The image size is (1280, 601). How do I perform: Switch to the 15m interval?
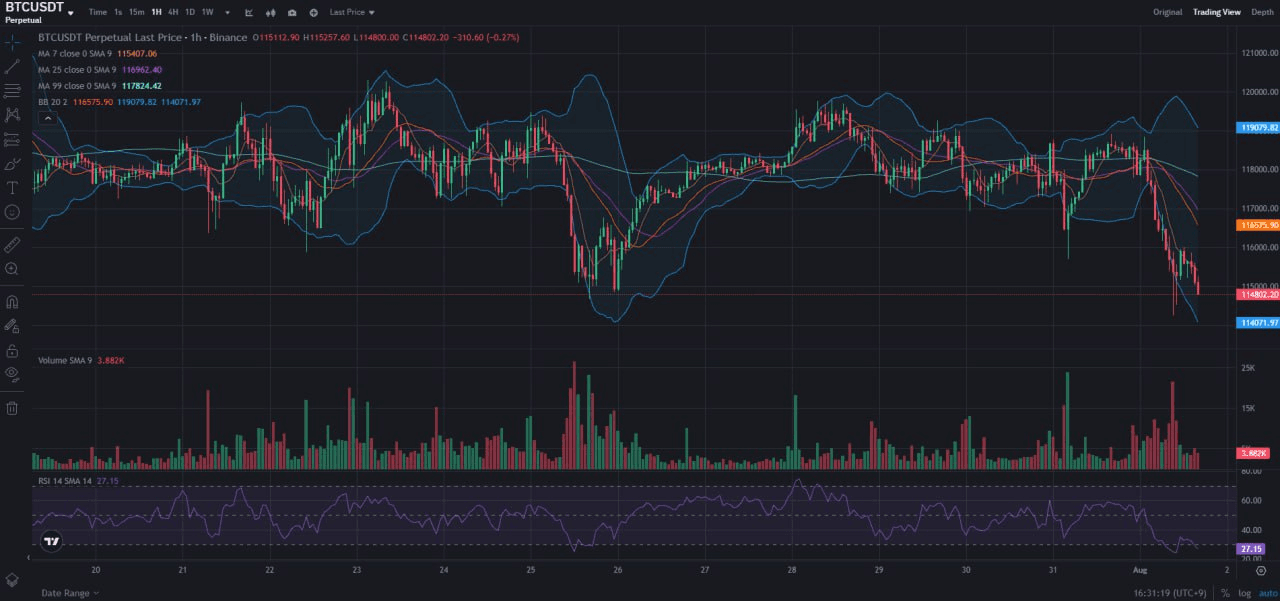click(136, 12)
